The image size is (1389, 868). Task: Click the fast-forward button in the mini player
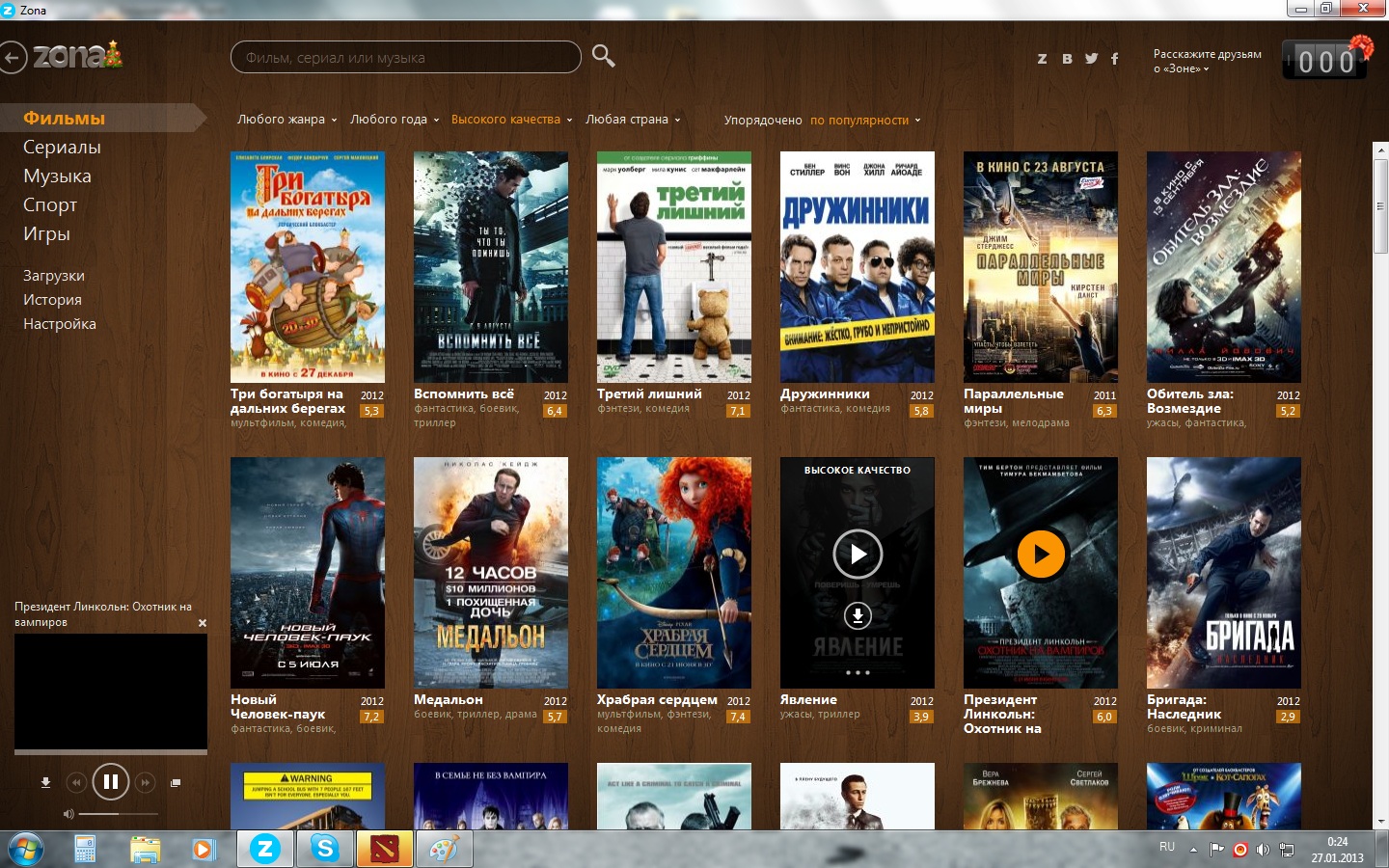pyautogui.click(x=145, y=782)
